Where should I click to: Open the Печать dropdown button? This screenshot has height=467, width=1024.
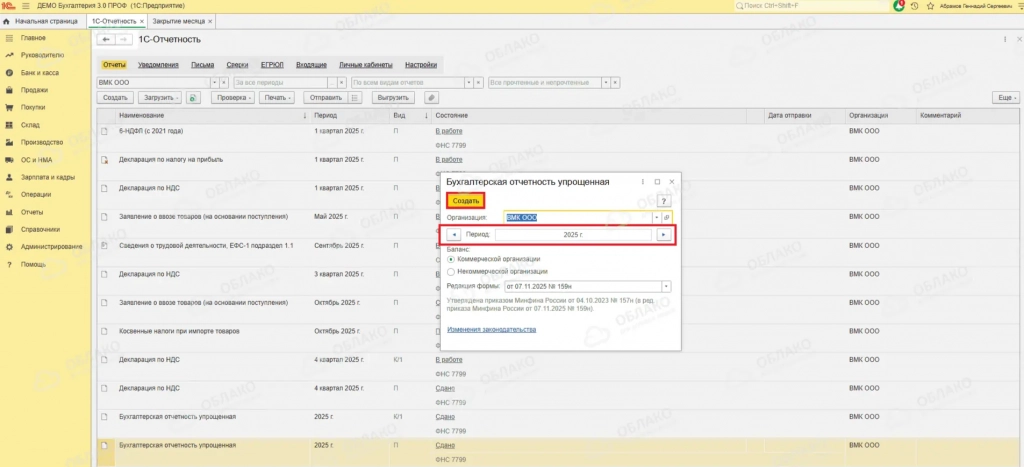tap(277, 98)
